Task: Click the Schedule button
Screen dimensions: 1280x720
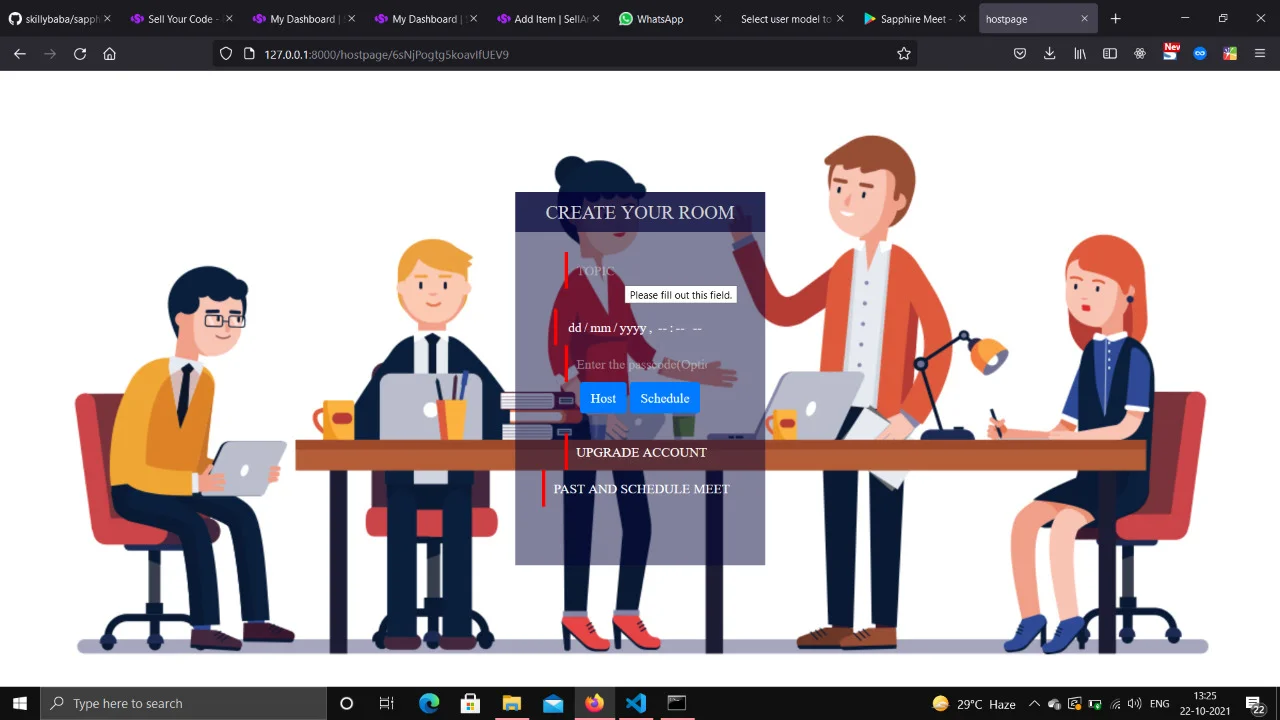Action: 665,398
